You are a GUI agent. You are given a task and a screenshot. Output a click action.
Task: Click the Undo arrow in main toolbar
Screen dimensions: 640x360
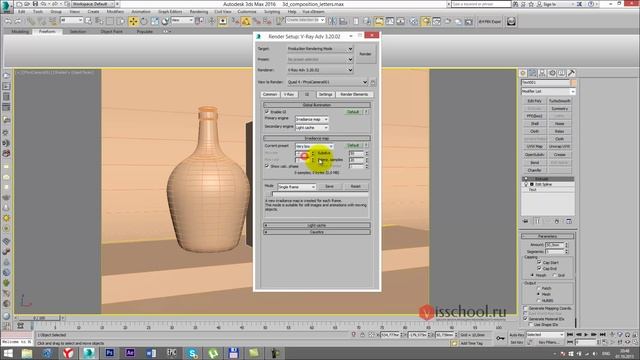(x=8, y=21)
